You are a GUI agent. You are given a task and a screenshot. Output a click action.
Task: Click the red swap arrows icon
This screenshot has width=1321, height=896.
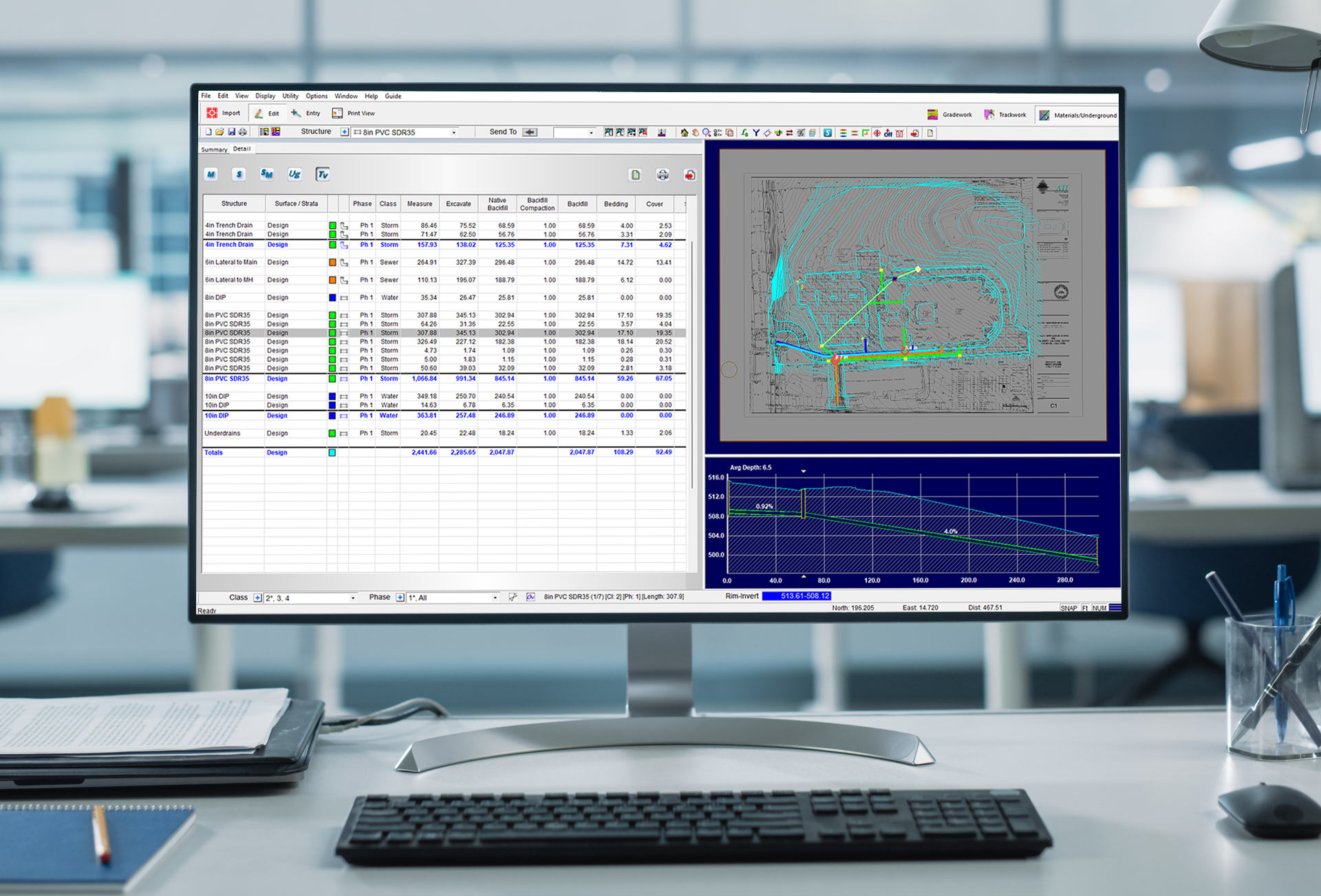pyautogui.click(x=789, y=133)
